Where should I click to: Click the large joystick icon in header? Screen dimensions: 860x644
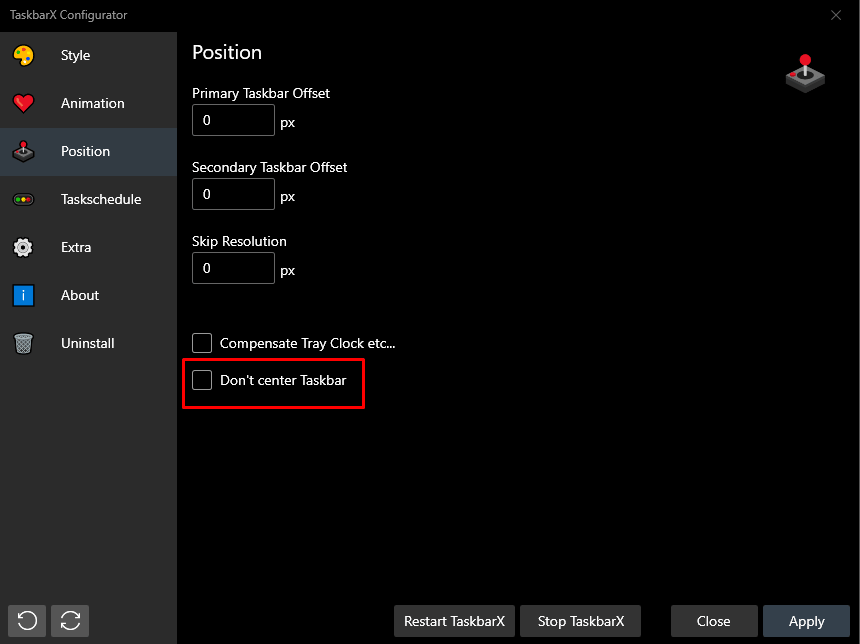(805, 74)
